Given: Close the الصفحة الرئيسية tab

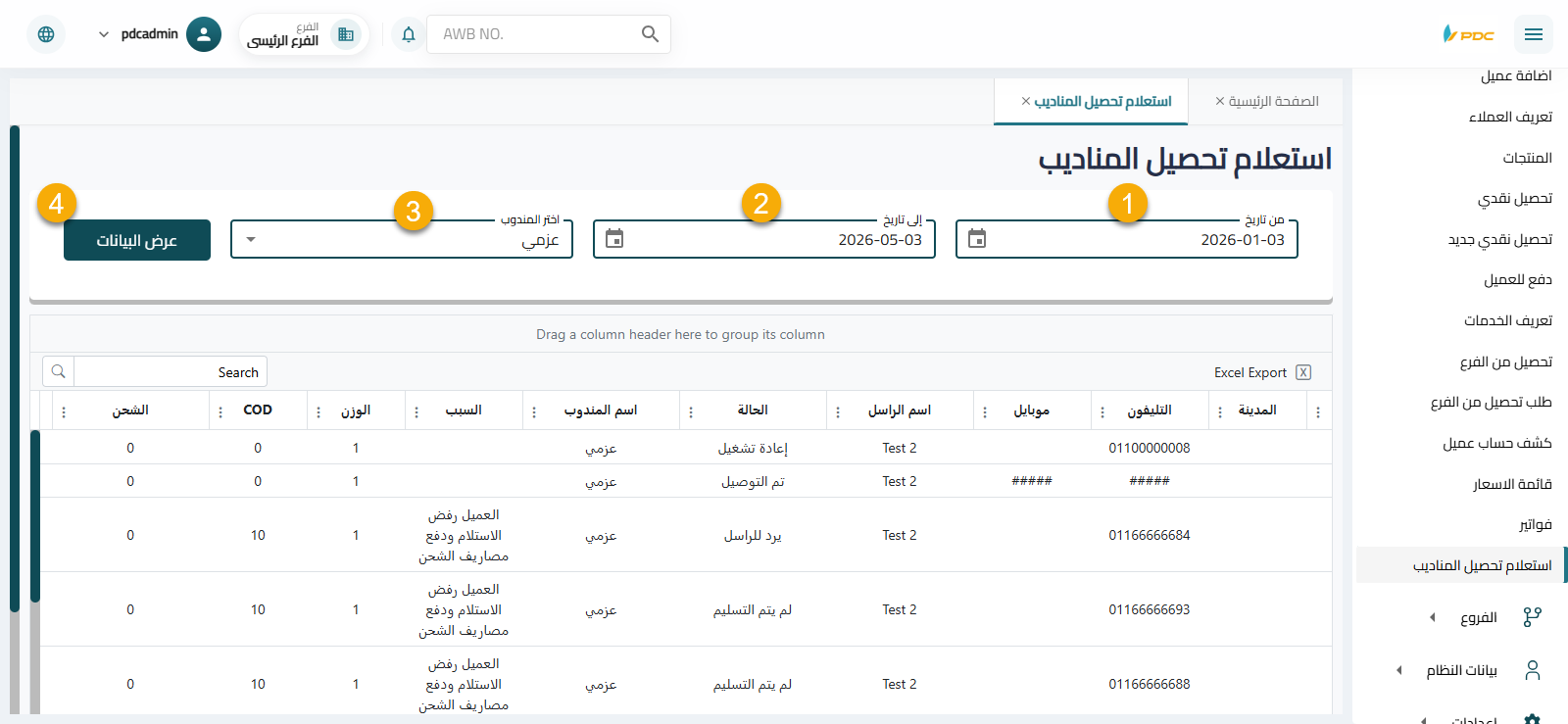Looking at the screenshot, I should [1220, 101].
